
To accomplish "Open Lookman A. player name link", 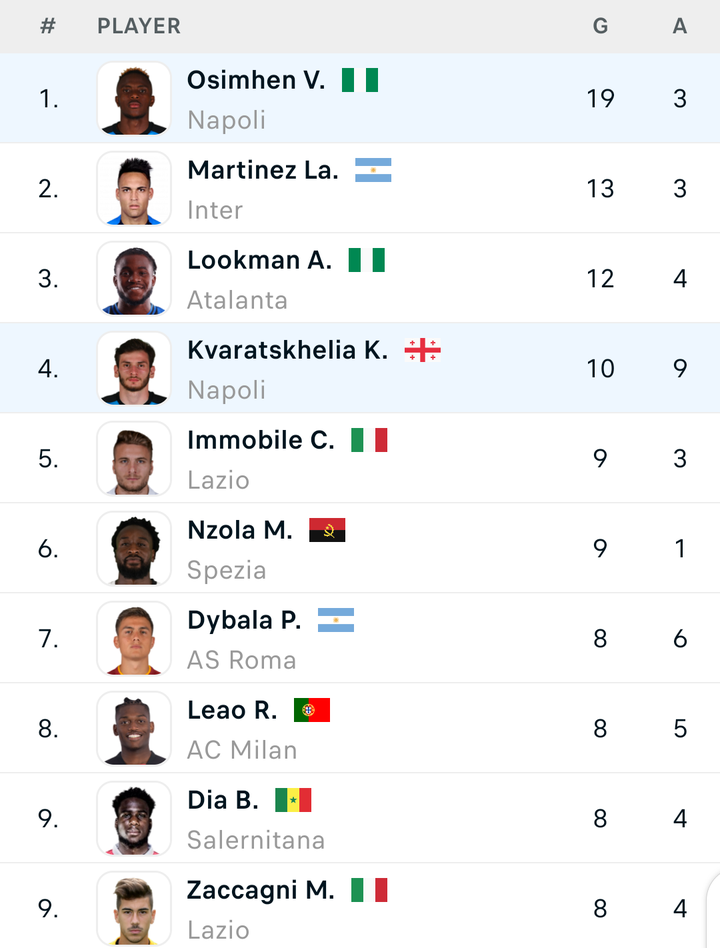I will pos(260,260).
